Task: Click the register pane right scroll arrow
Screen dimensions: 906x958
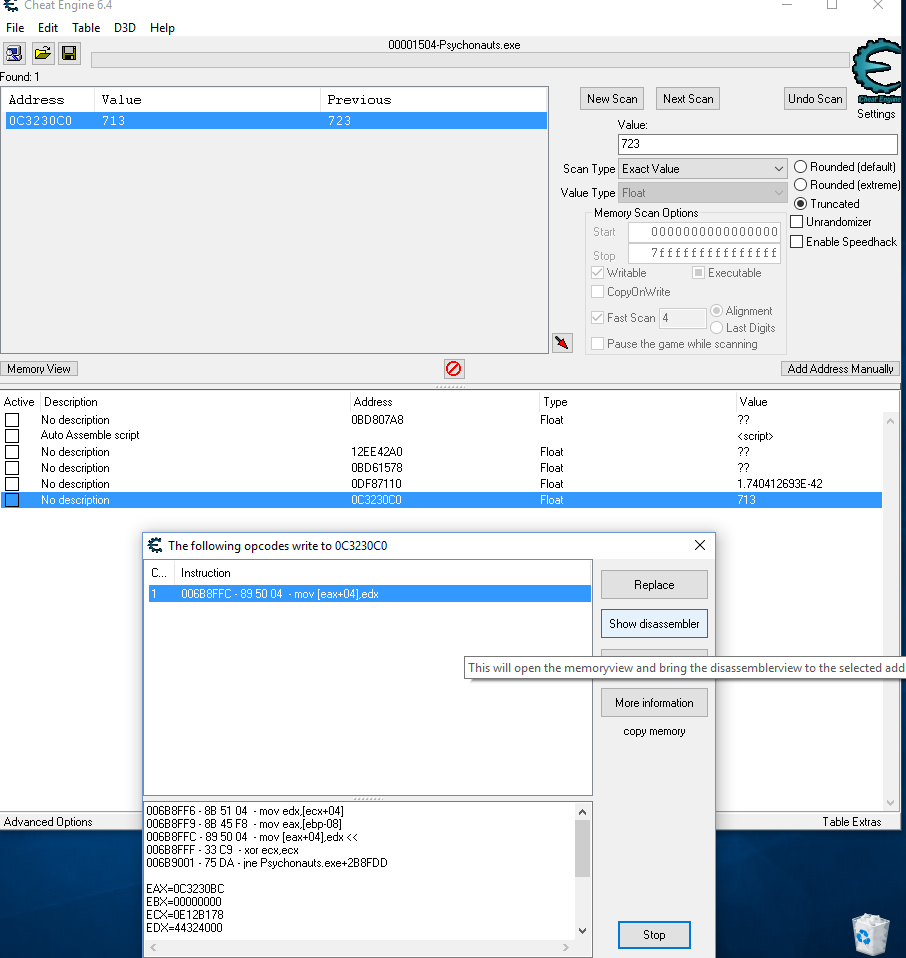Action: click(566, 947)
